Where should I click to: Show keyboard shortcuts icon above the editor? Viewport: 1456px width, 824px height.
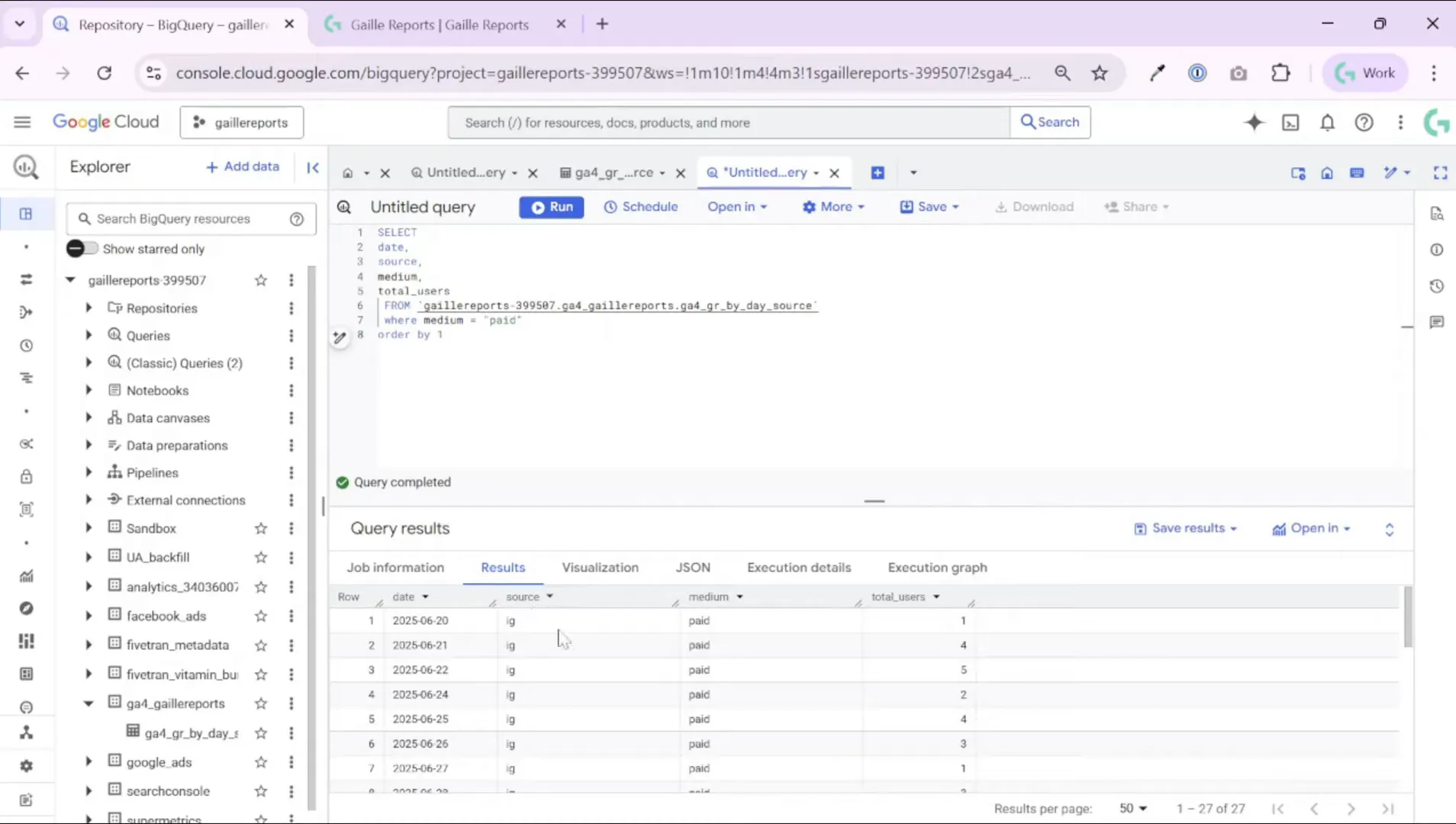click(x=1358, y=172)
